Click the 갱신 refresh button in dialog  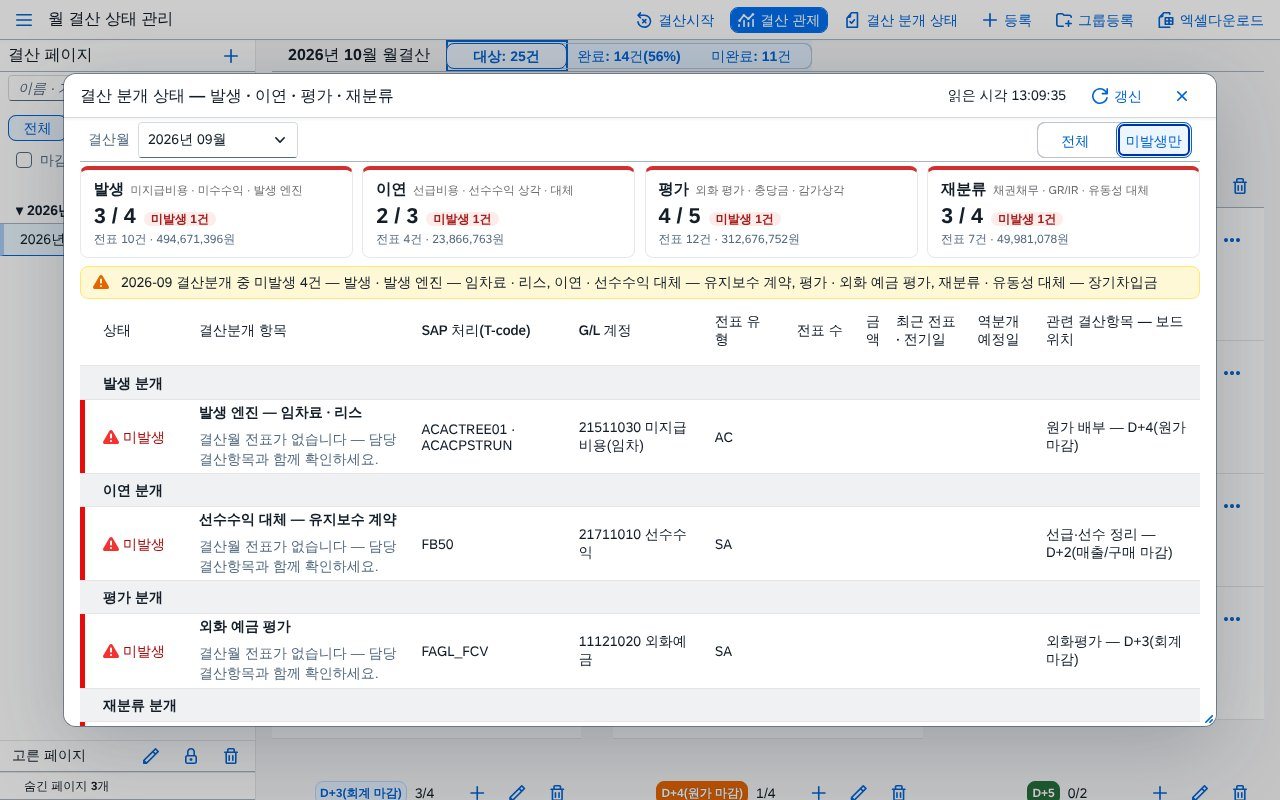[1116, 96]
